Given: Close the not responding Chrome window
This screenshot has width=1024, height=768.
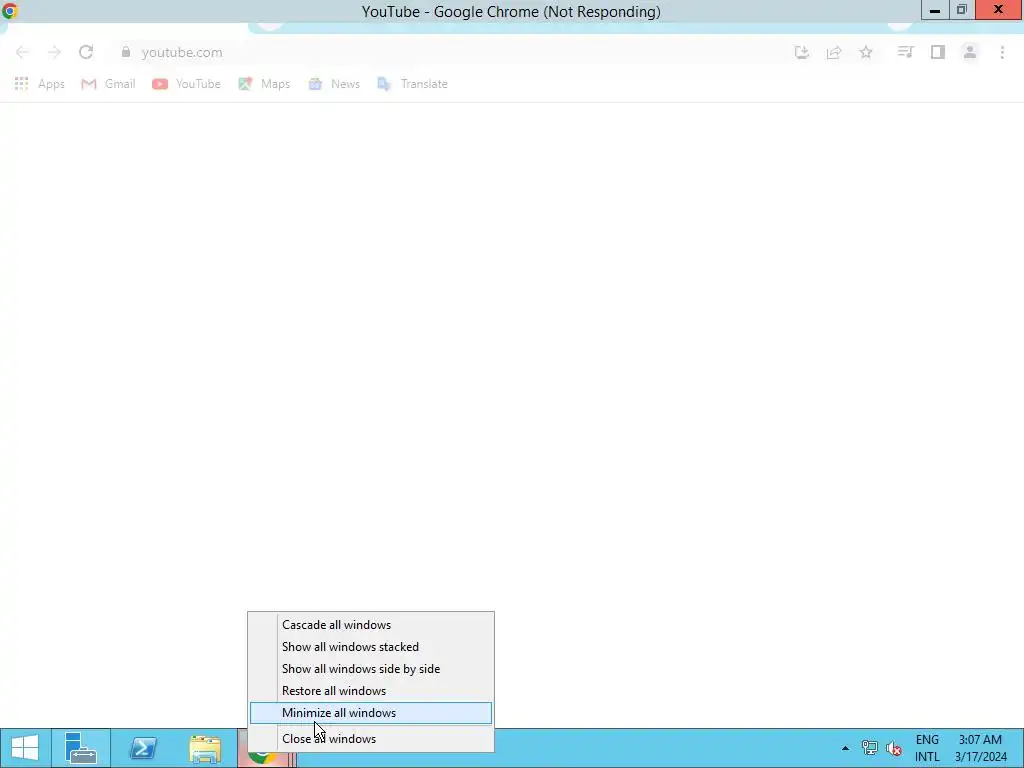Looking at the screenshot, I should coord(999,10).
